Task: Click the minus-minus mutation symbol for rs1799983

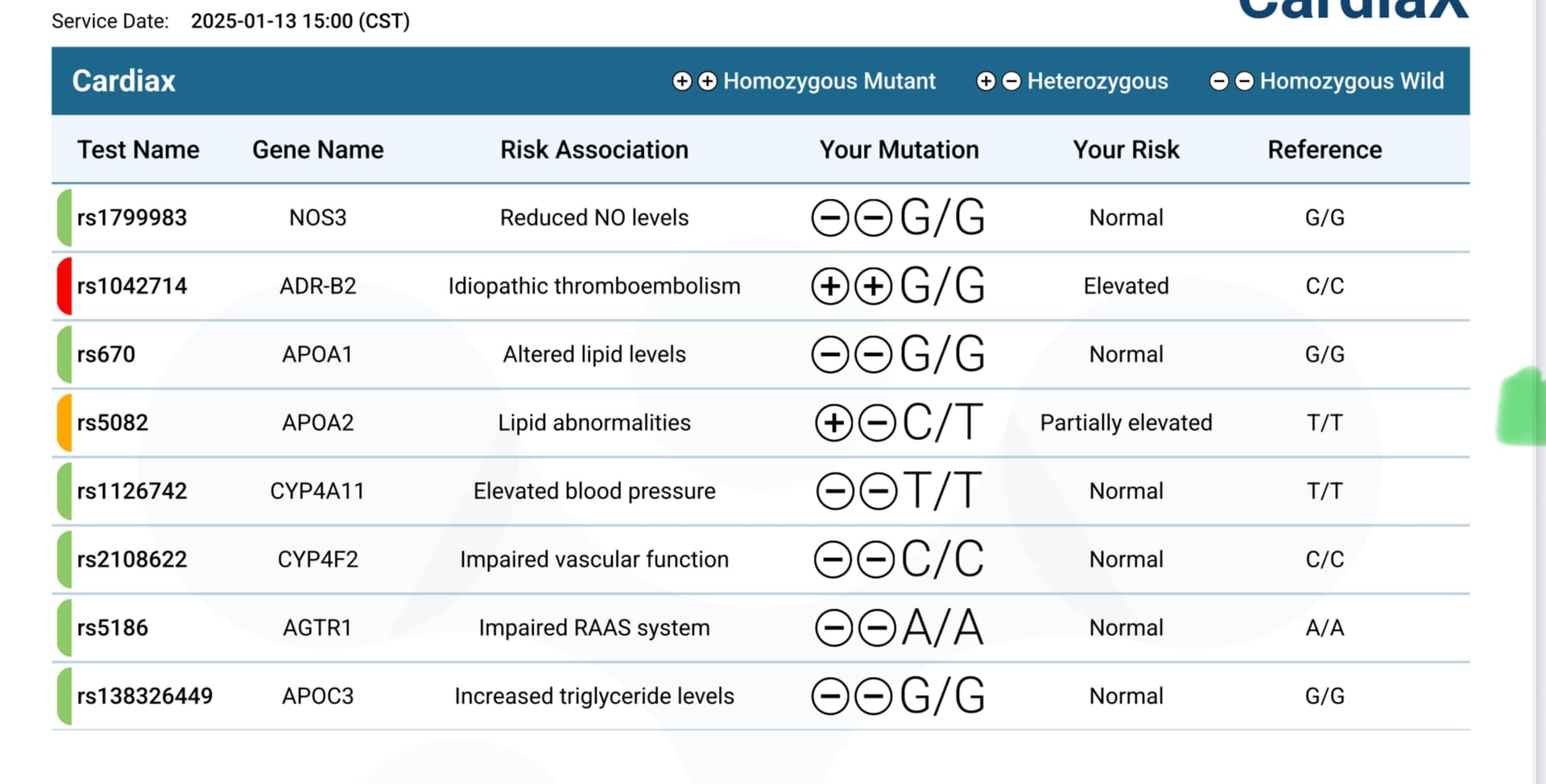Action: [x=852, y=217]
